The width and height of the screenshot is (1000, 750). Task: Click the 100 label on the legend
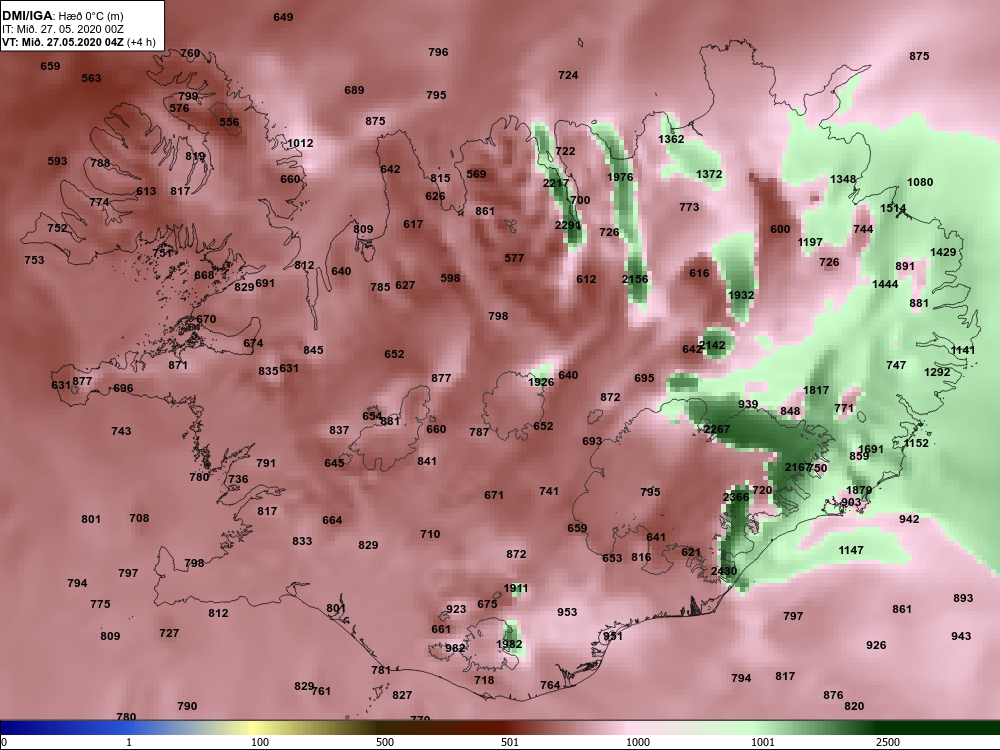pyautogui.click(x=260, y=742)
